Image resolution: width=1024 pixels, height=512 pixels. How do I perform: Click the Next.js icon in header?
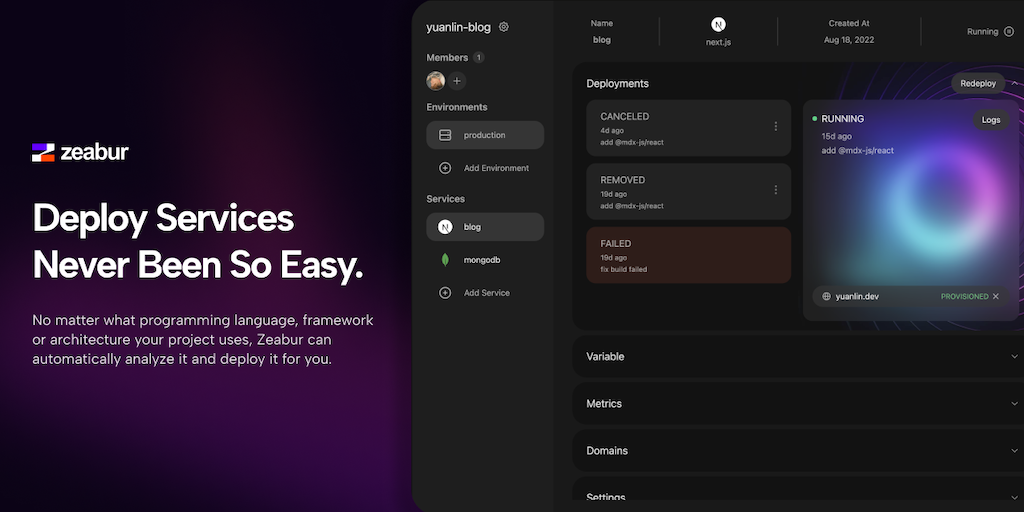click(718, 24)
